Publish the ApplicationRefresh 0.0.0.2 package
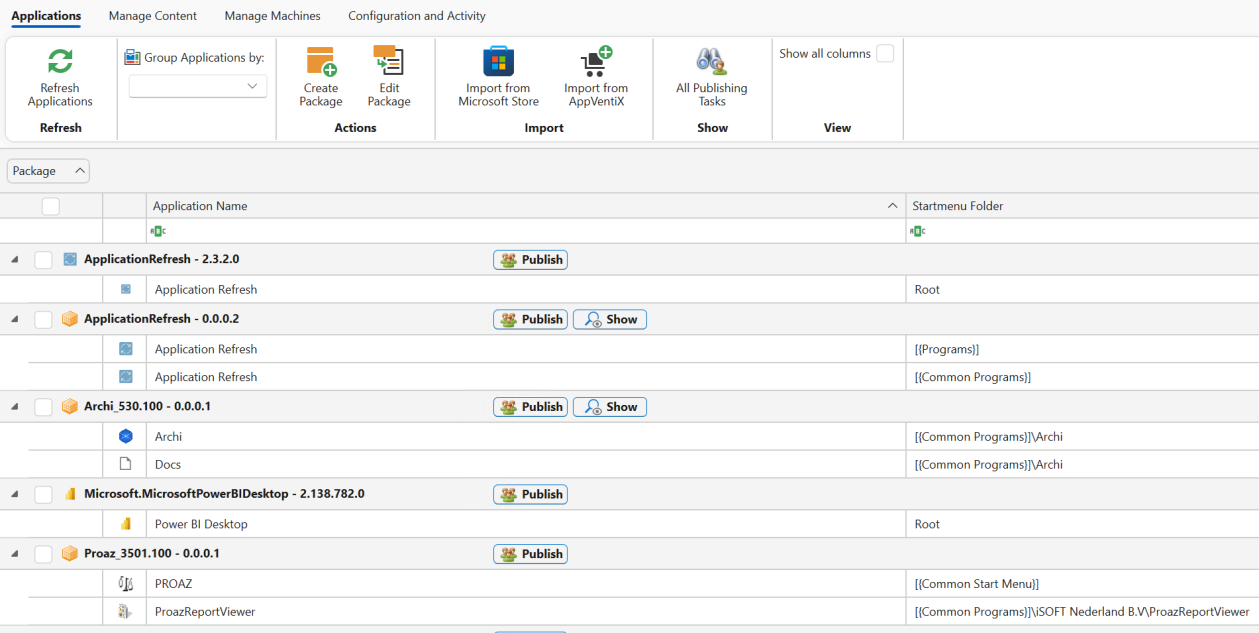The width and height of the screenshot is (1259, 633). click(x=530, y=320)
